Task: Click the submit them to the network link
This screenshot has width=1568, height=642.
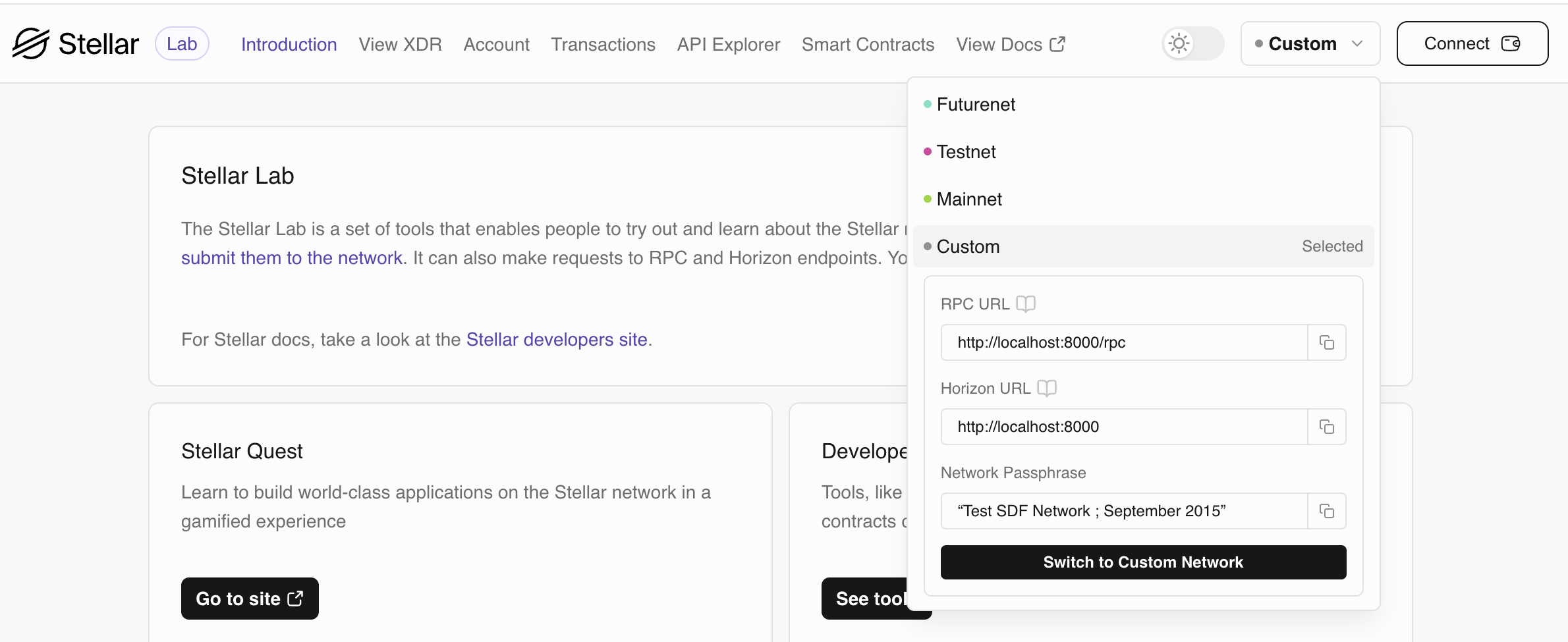Action: coord(292,257)
